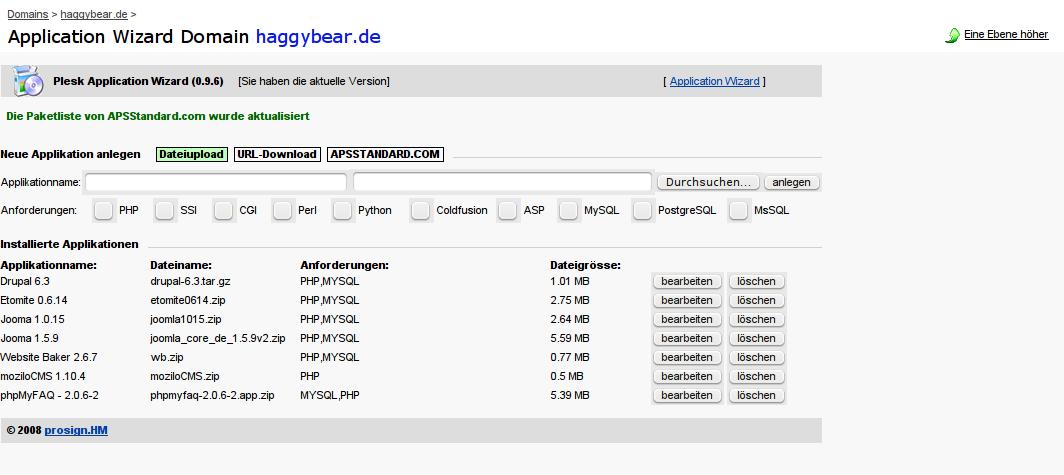Click the MYSQL,PHP requirements entry
Screen dimensions: 1064x475
330,395
